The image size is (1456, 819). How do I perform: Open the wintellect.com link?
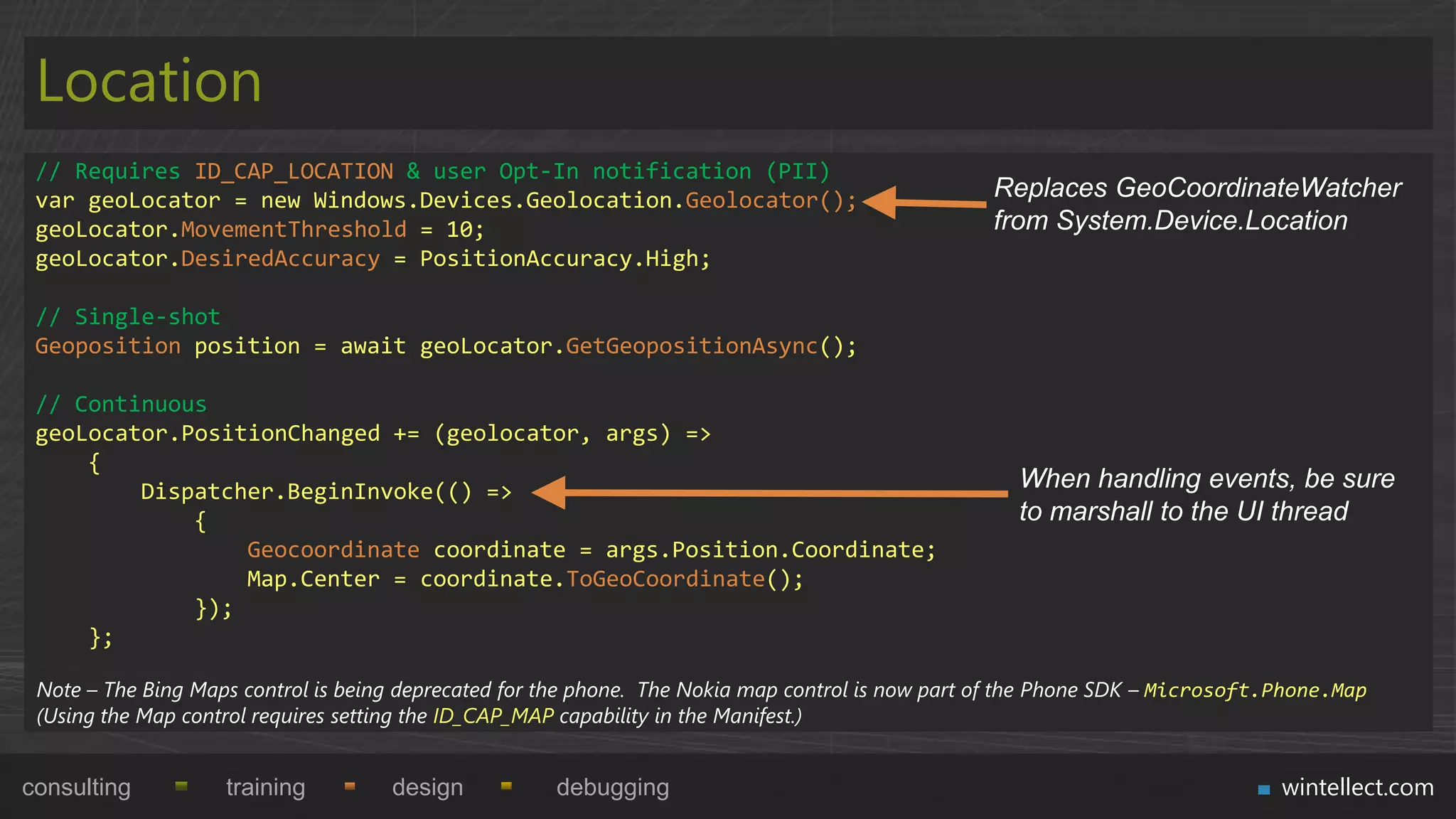point(1356,788)
